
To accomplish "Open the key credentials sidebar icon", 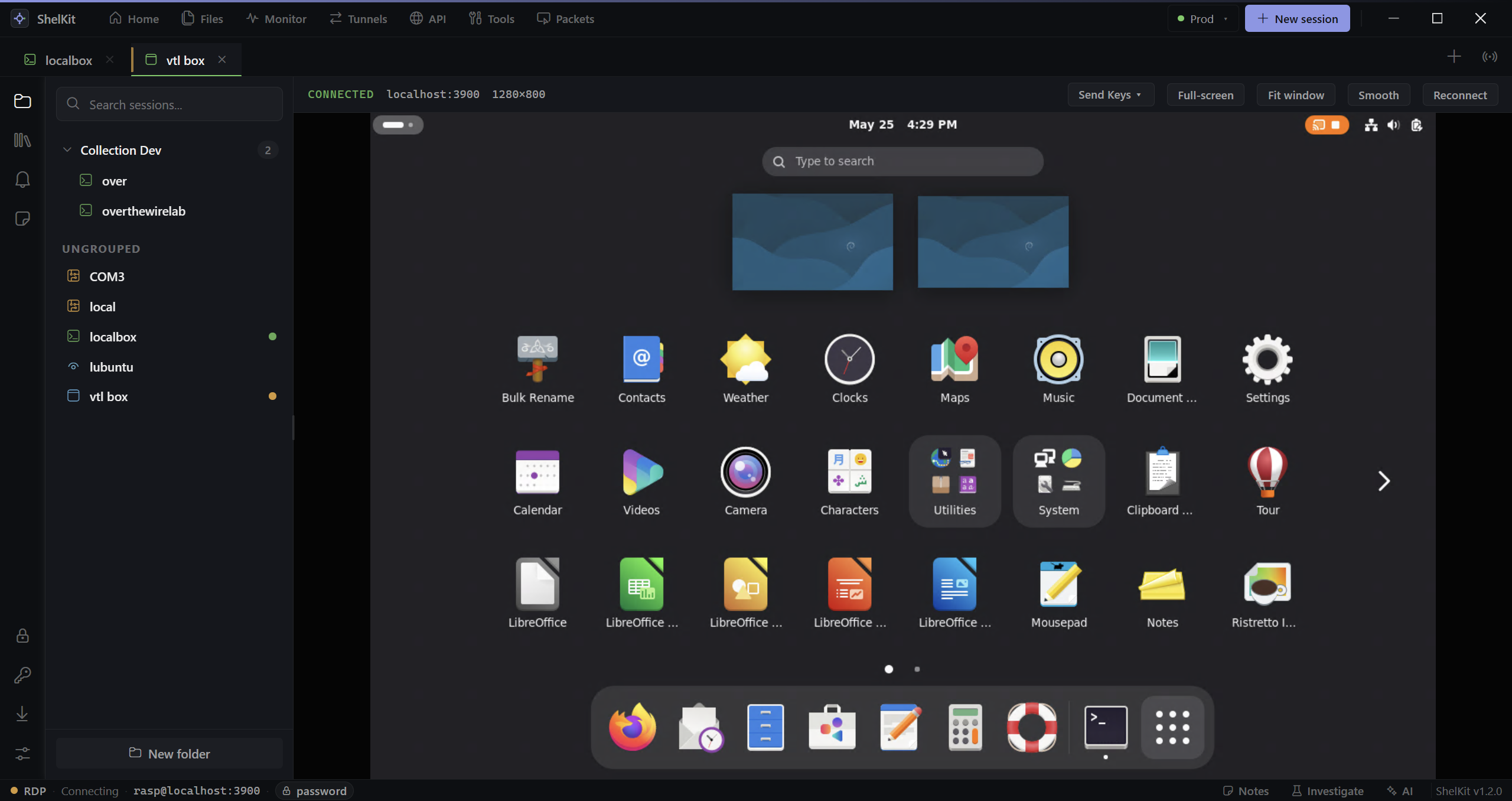I will (x=22, y=675).
